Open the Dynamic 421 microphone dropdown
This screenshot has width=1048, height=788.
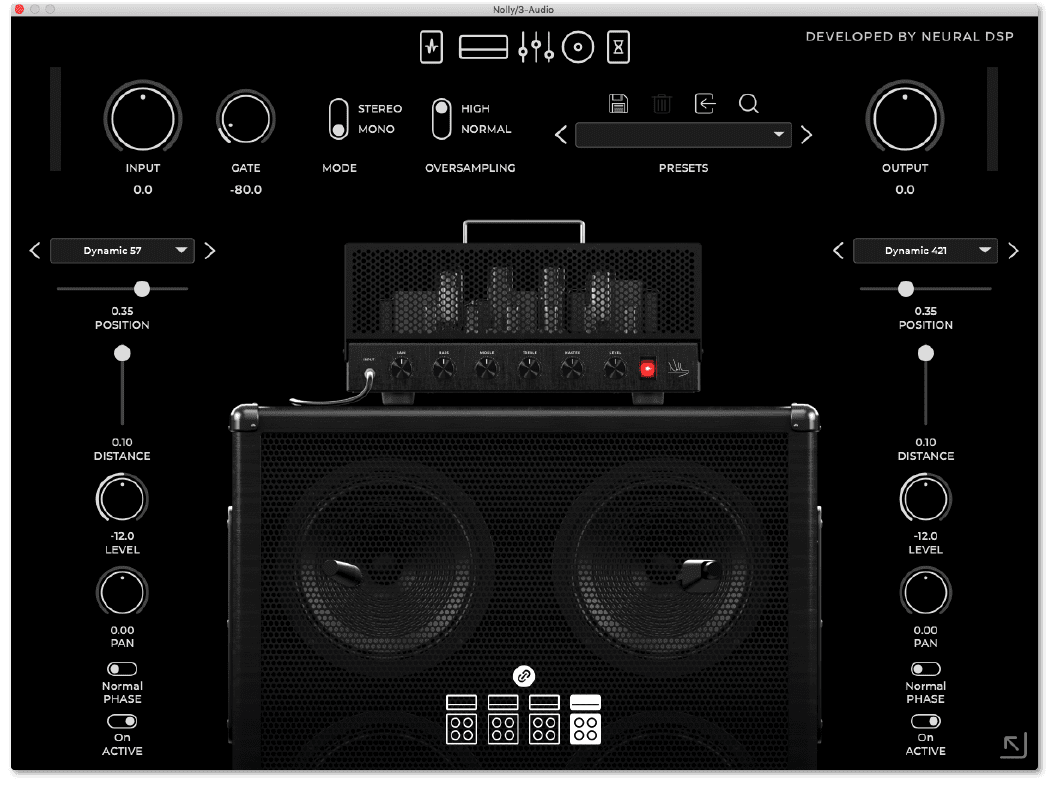[925, 251]
